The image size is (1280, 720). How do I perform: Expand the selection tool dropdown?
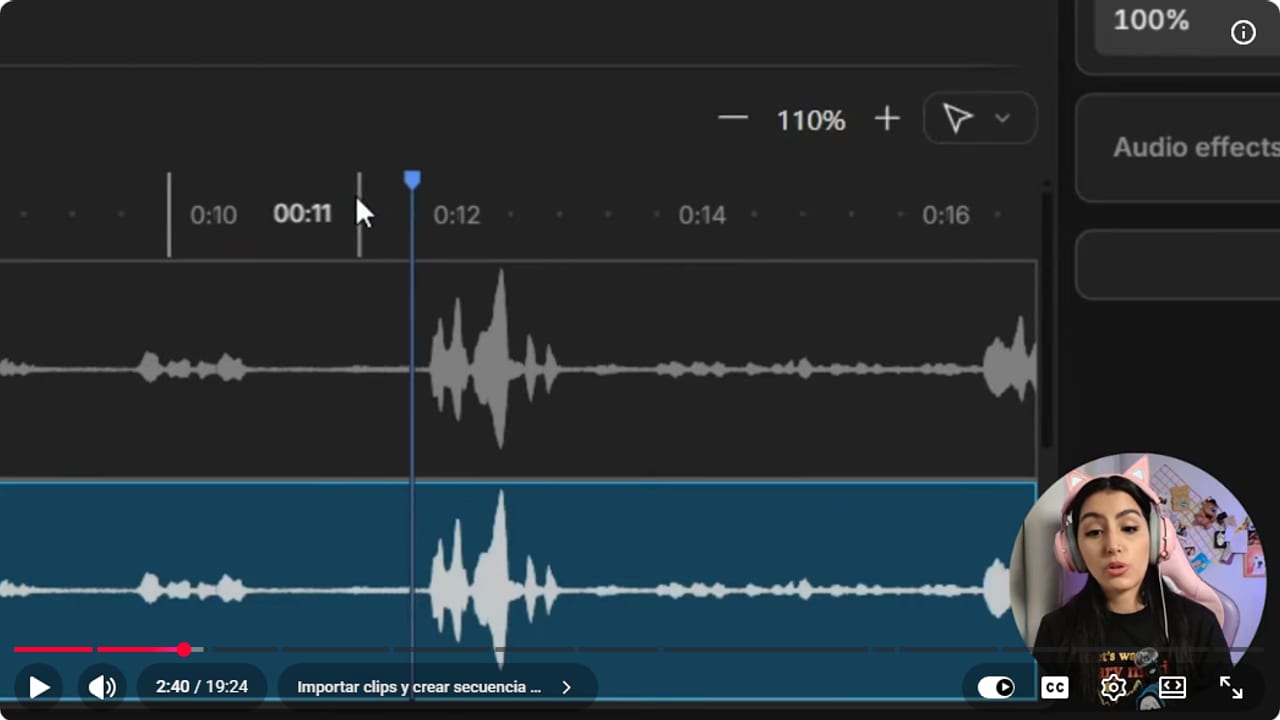point(1002,119)
